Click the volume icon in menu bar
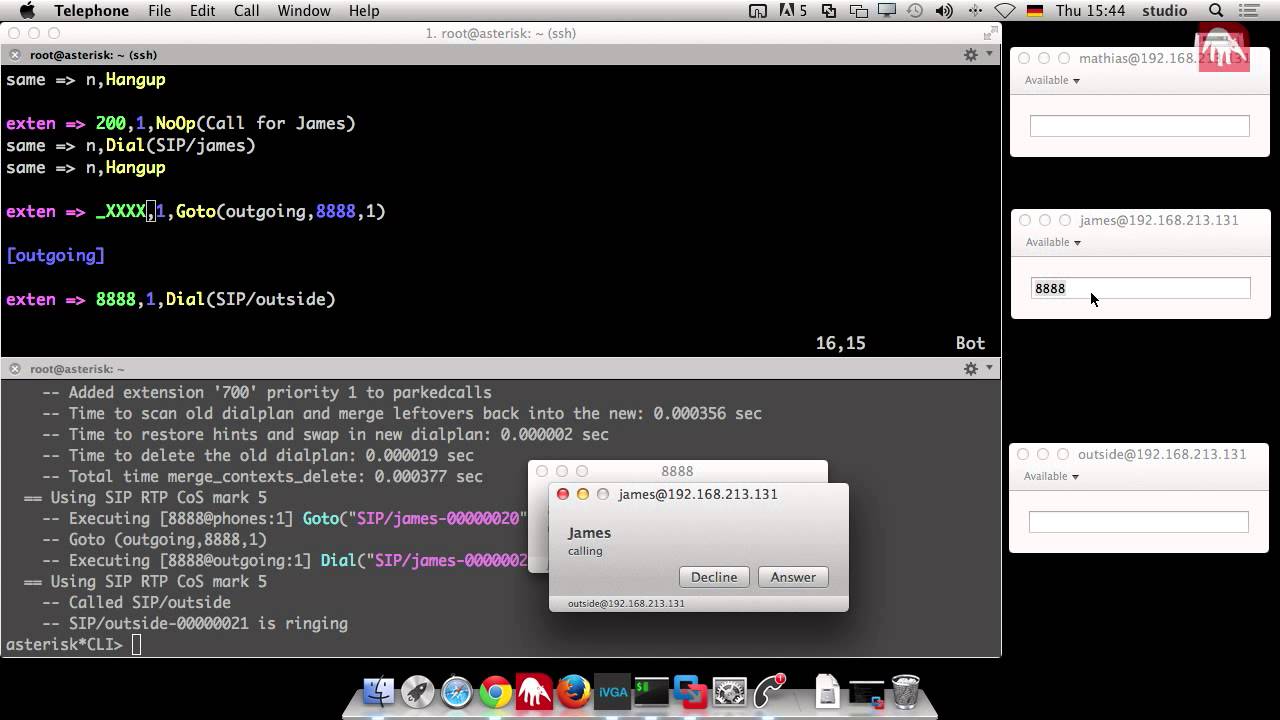 pyautogui.click(x=946, y=11)
